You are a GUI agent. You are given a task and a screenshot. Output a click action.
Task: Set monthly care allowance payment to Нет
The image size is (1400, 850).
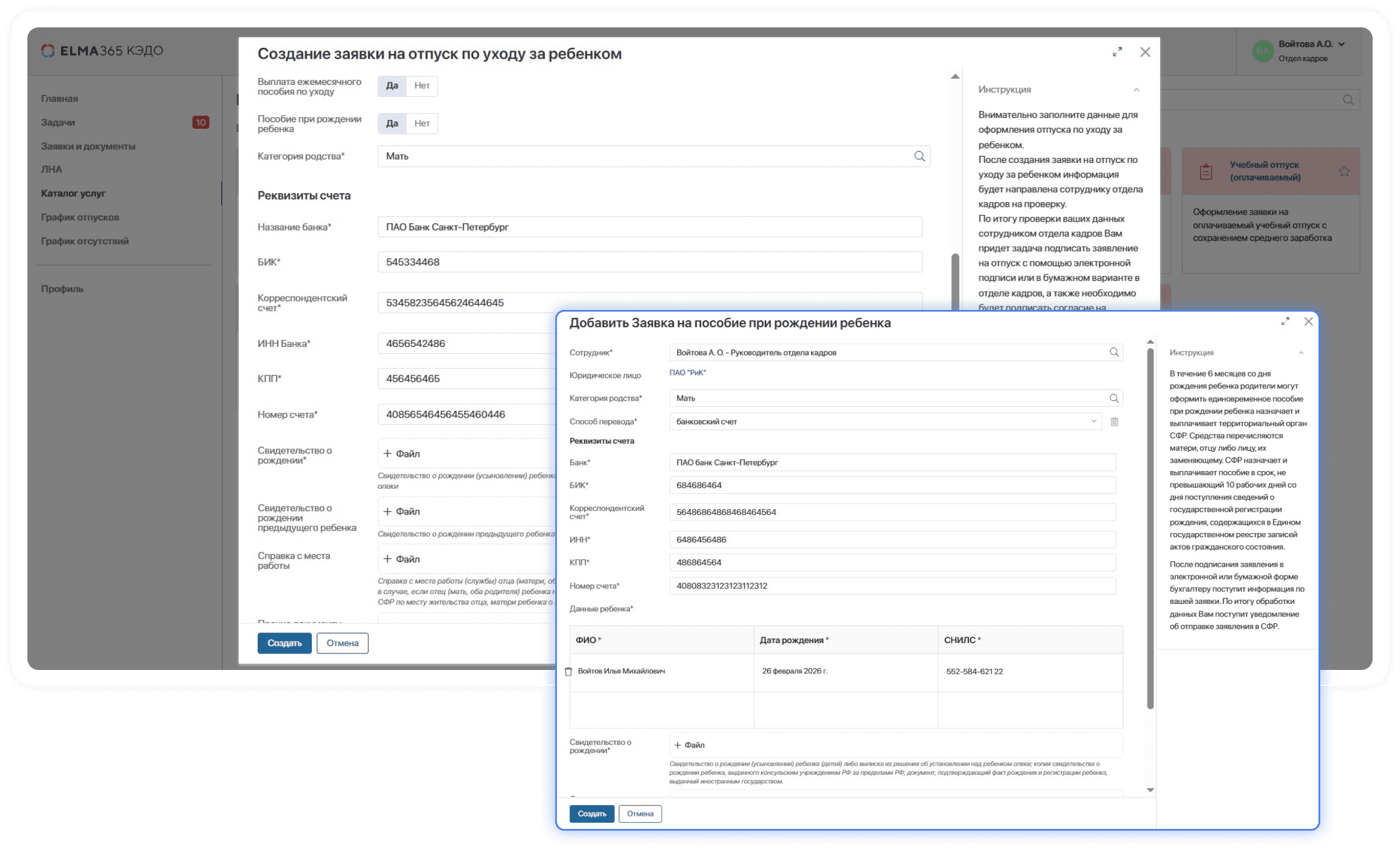[422, 85]
